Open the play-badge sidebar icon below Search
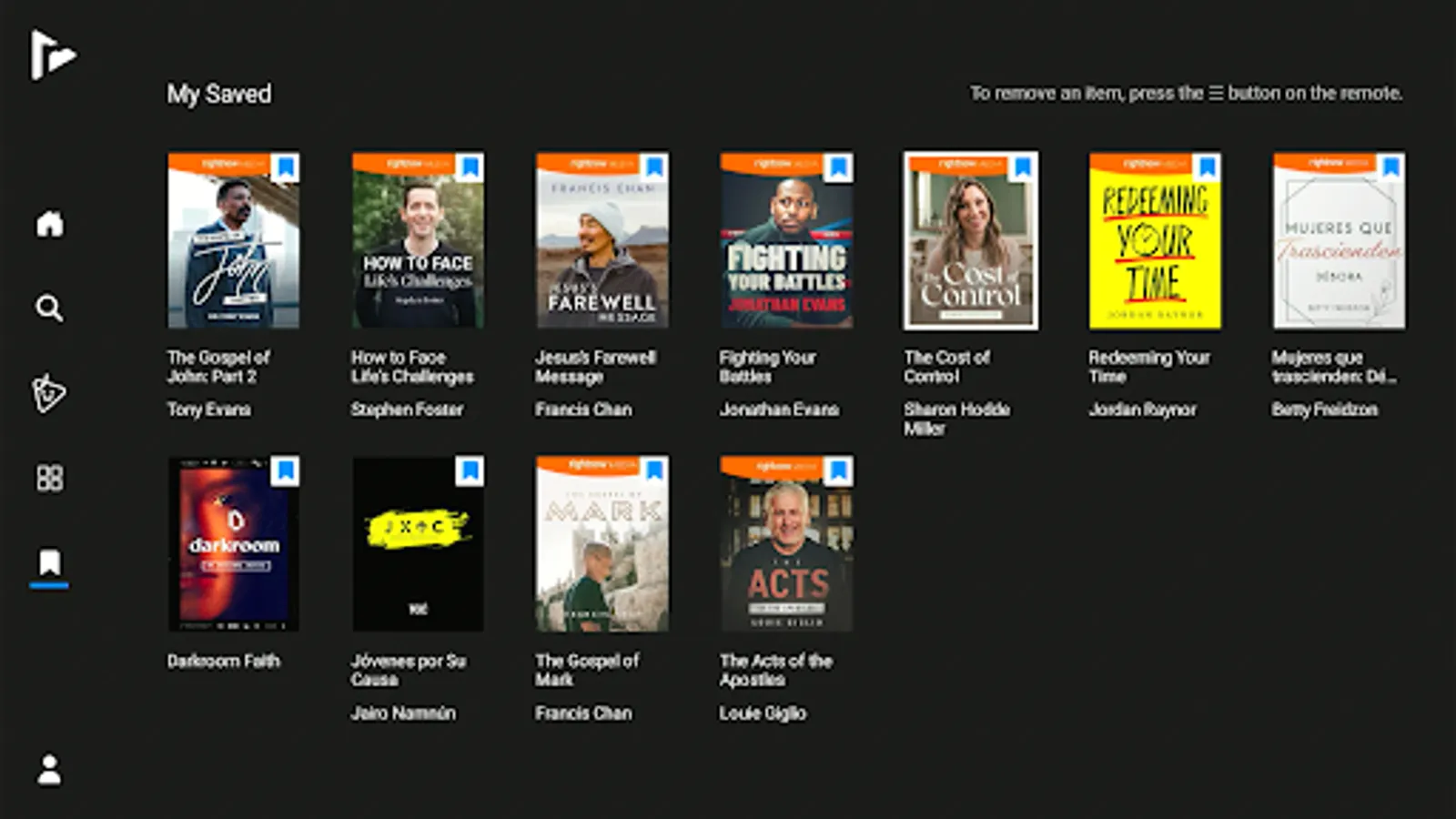 [x=49, y=393]
